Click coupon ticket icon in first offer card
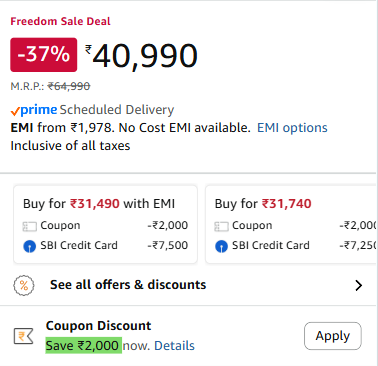This screenshot has width=378, height=366. coord(29,226)
